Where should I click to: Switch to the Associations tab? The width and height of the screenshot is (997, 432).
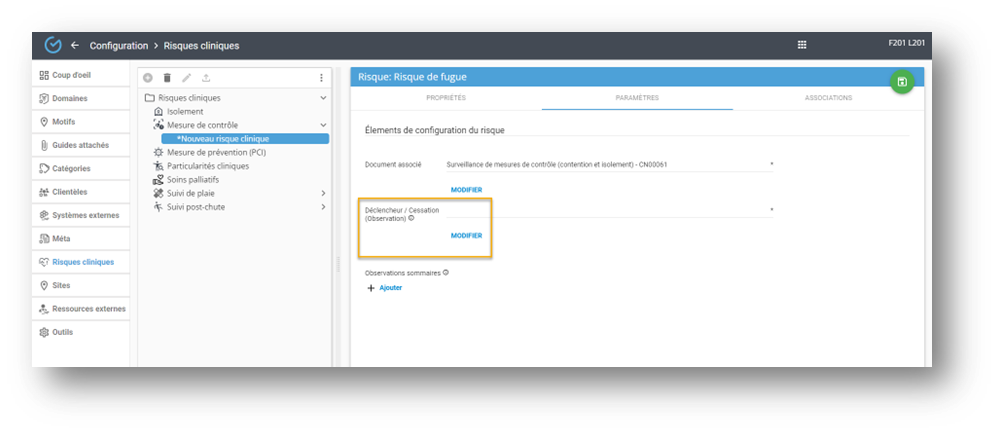pos(828,98)
